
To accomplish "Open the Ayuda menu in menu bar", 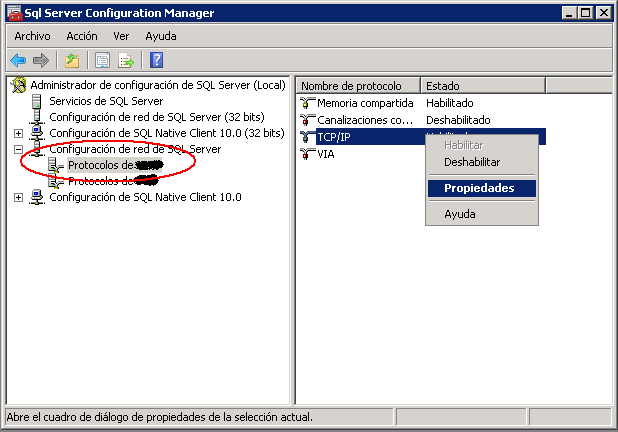I will 161,36.
